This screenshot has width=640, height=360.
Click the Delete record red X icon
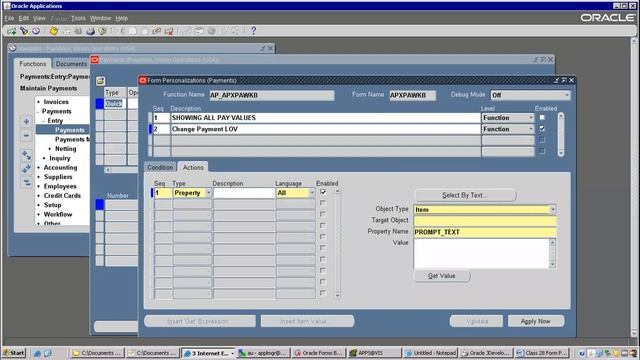(x=169, y=31)
